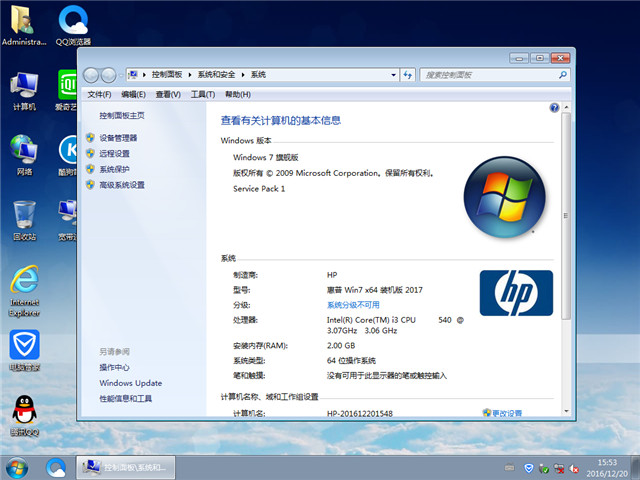
Task: Click the HP manufacturer logo
Action: pyautogui.click(x=516, y=293)
